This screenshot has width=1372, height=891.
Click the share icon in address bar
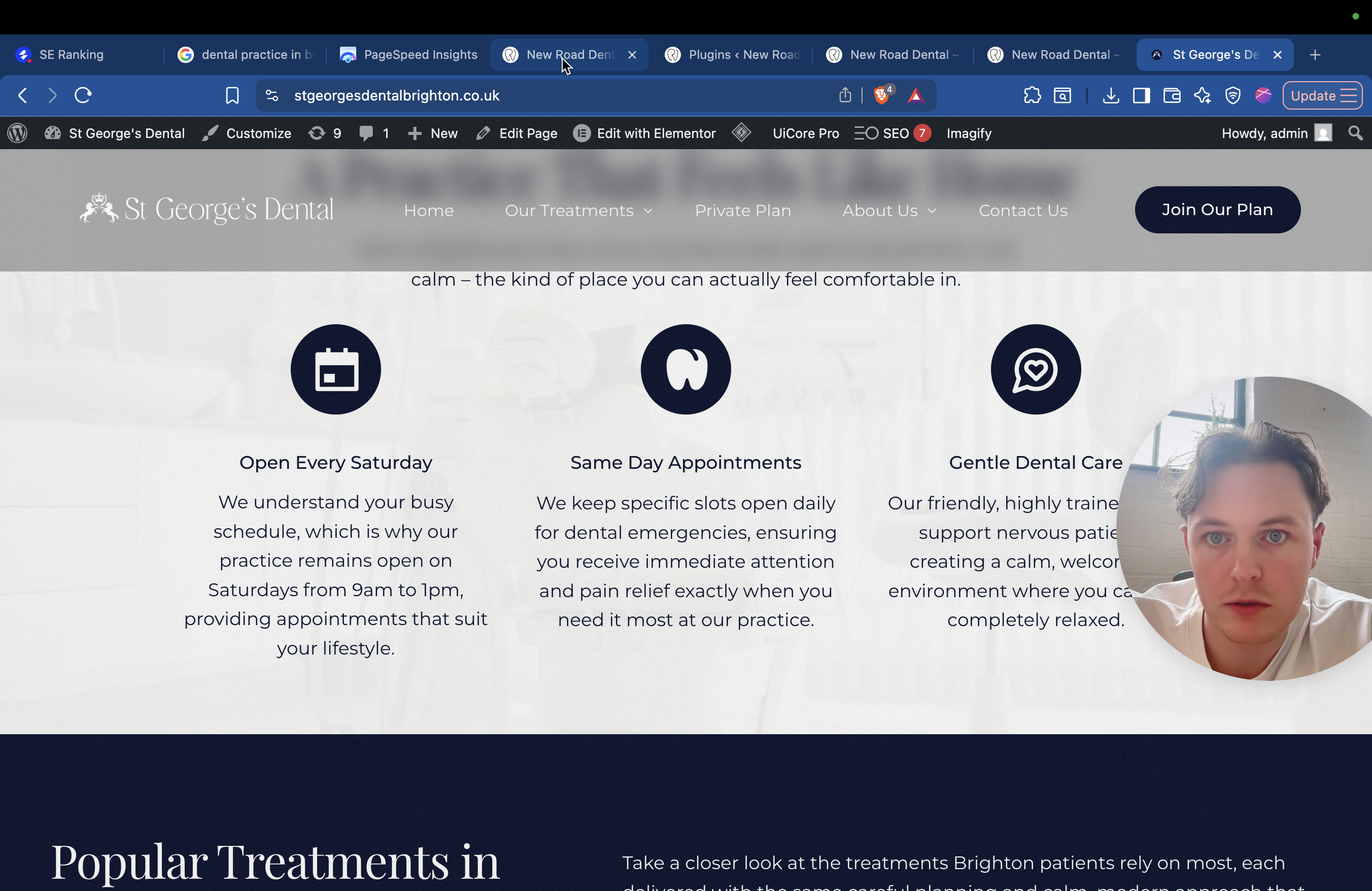pyautogui.click(x=844, y=95)
